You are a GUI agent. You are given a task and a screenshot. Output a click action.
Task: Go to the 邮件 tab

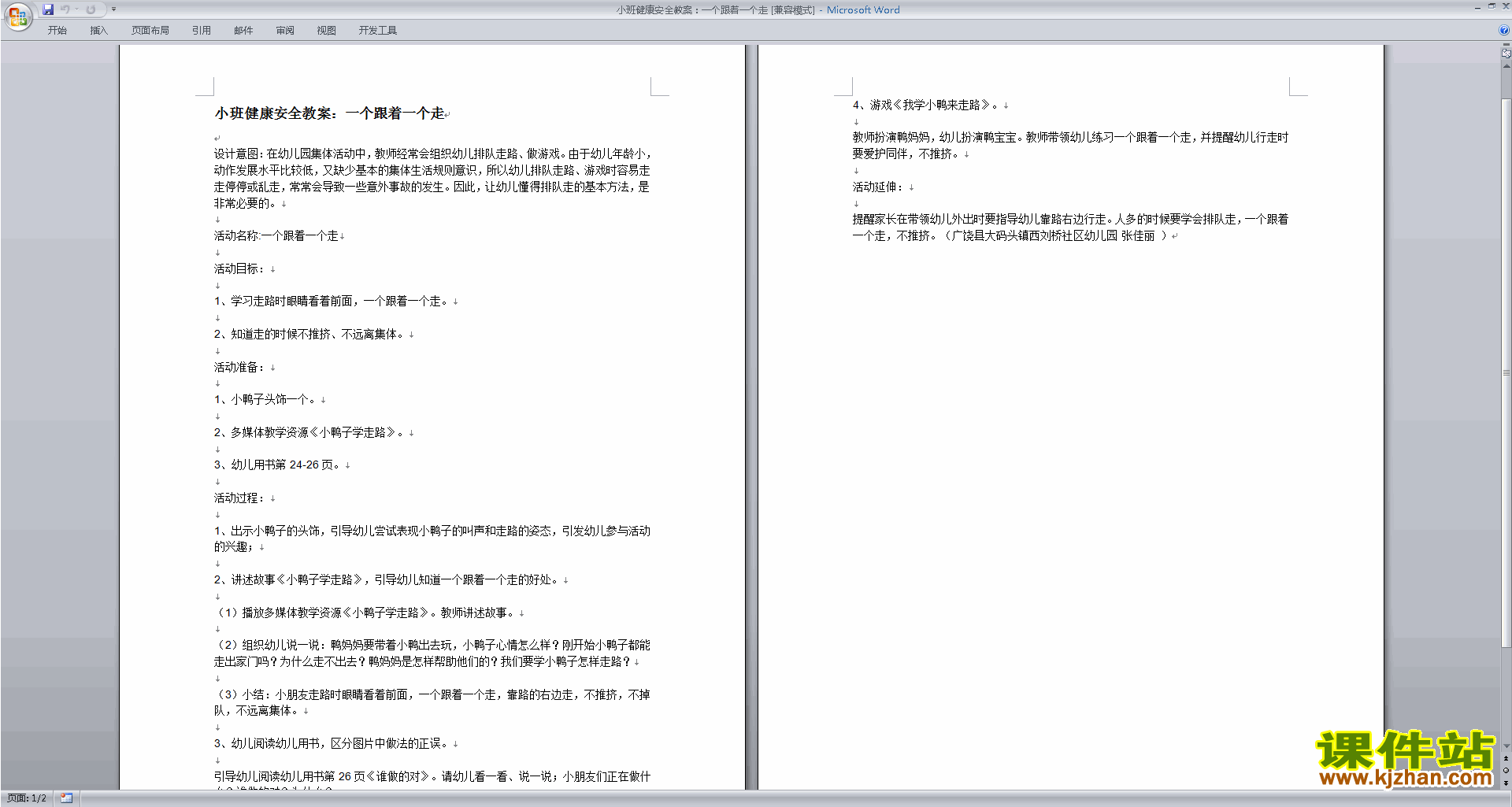point(243,31)
